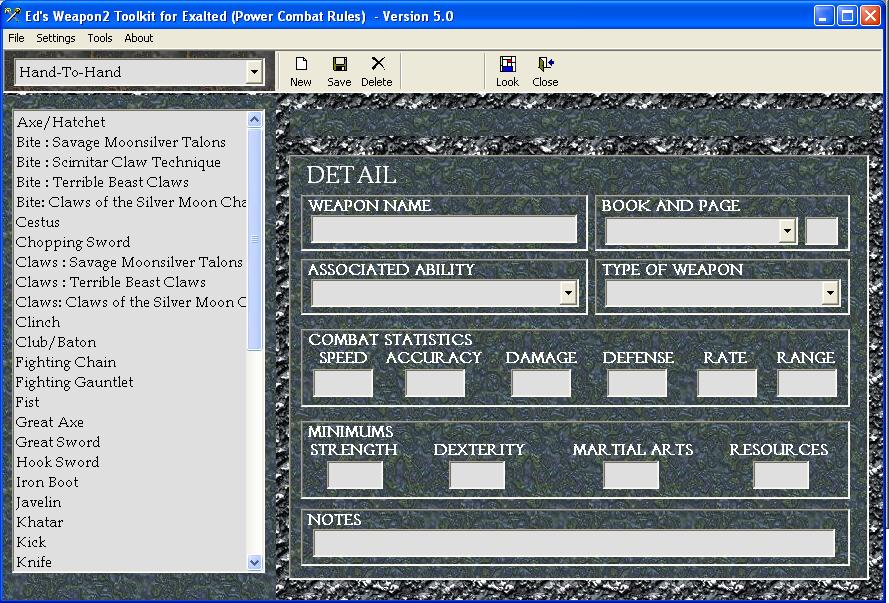The image size is (889, 603).
Task: Expand the Book and Page dropdown arrow
Action: pos(787,231)
